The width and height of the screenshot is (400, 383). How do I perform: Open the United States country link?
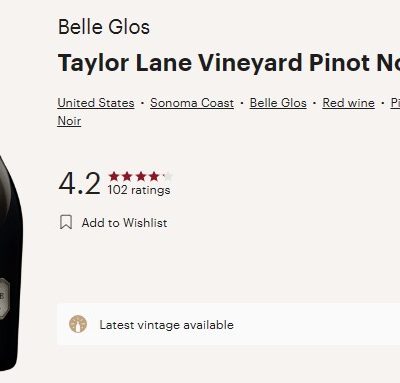(96, 103)
